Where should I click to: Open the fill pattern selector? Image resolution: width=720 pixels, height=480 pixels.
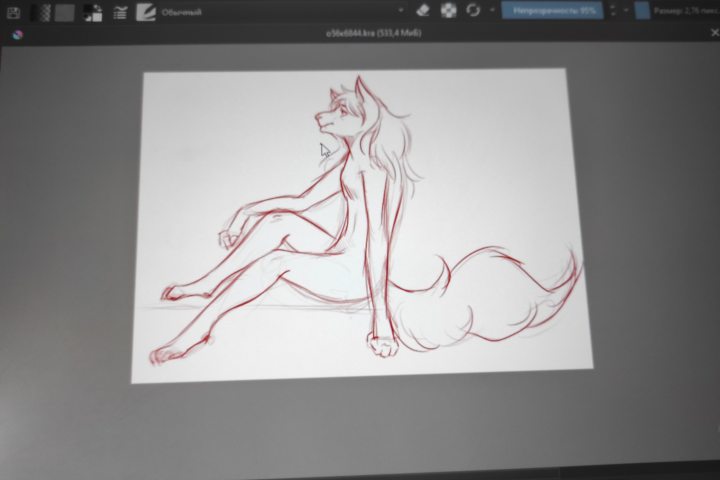coord(65,12)
